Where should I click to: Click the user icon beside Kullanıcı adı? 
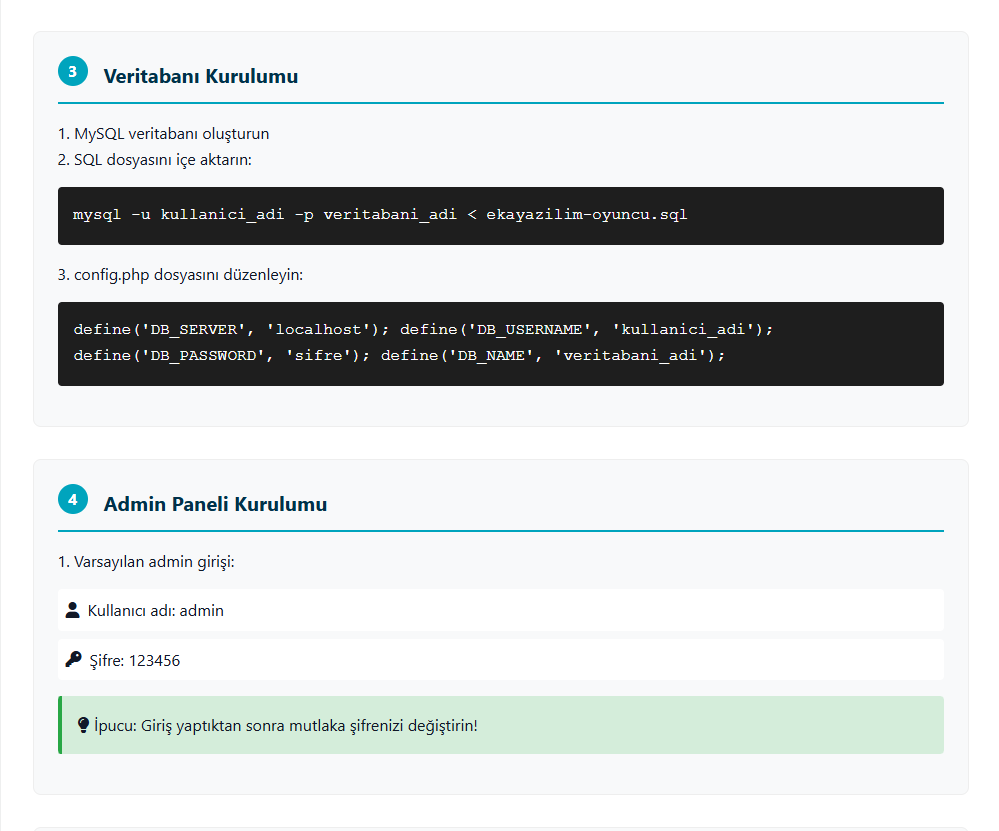73,611
